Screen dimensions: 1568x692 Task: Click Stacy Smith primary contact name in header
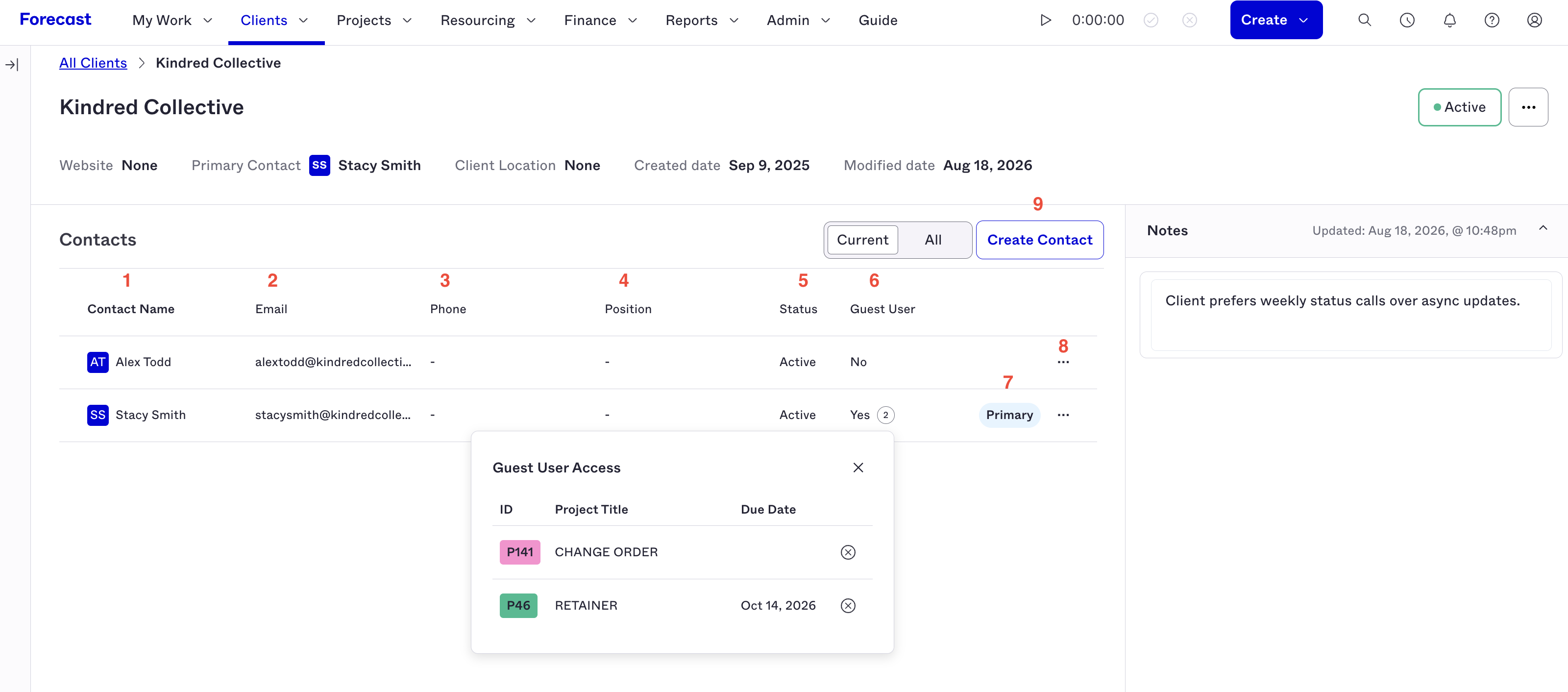click(379, 166)
